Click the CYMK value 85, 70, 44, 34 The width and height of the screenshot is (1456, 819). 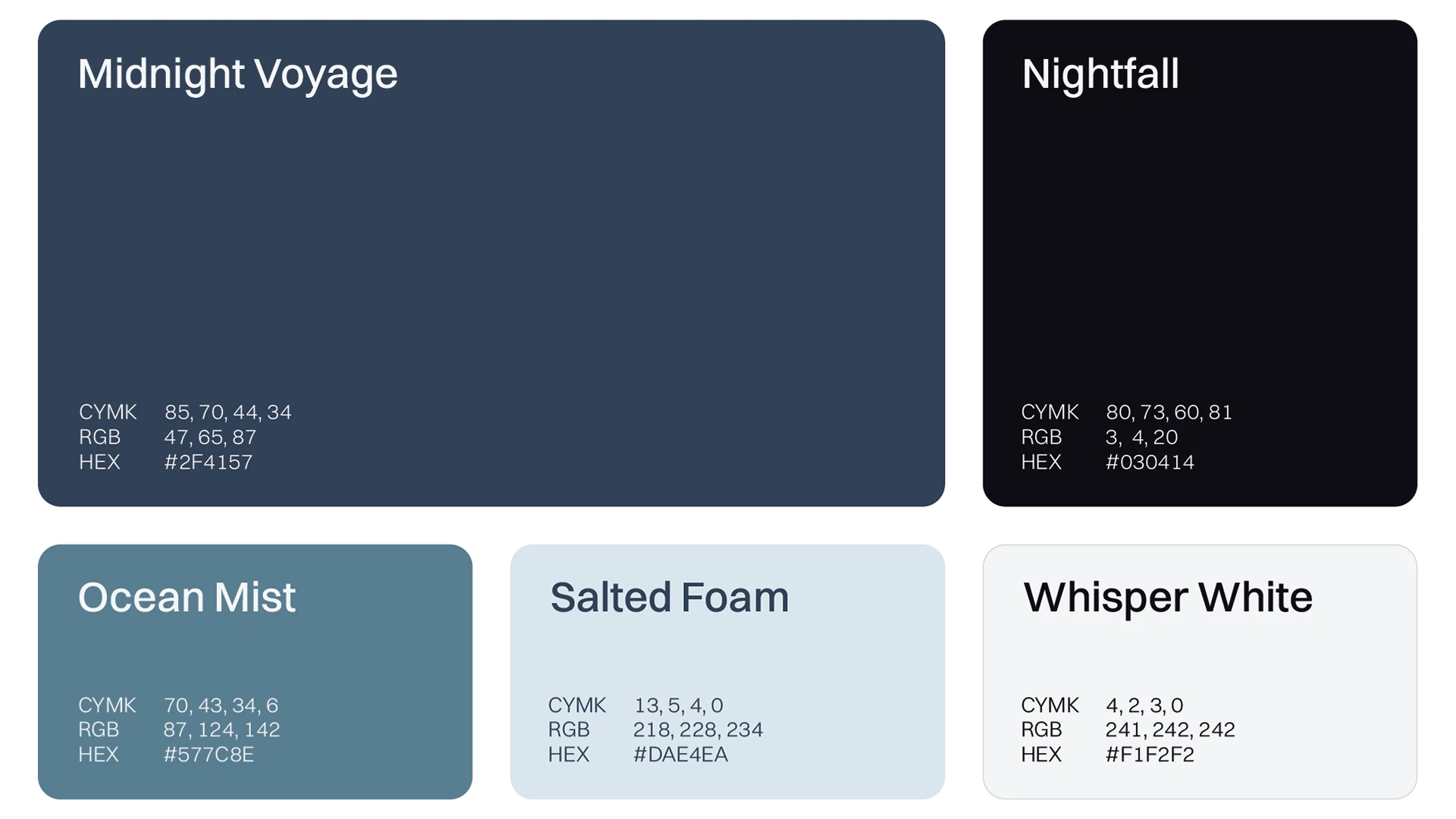pos(227,413)
